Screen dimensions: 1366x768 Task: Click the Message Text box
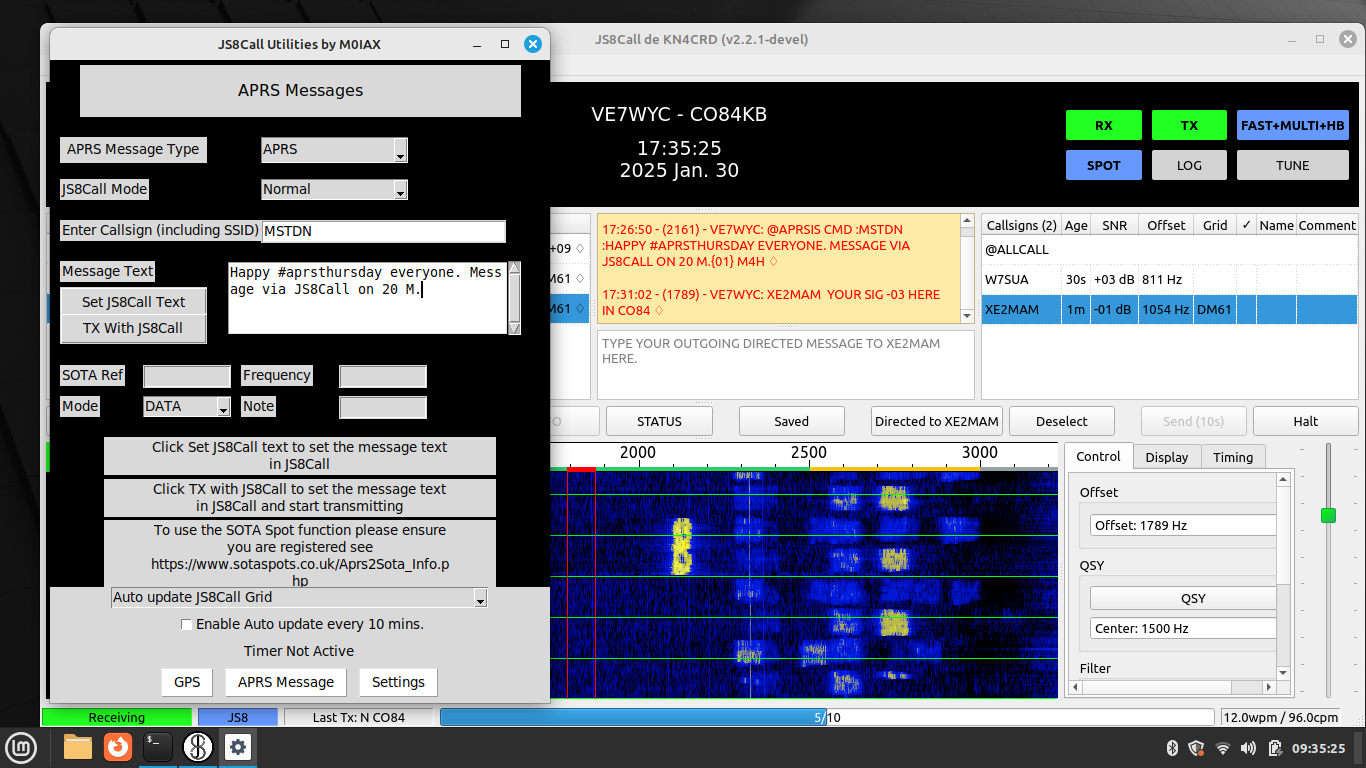point(367,297)
